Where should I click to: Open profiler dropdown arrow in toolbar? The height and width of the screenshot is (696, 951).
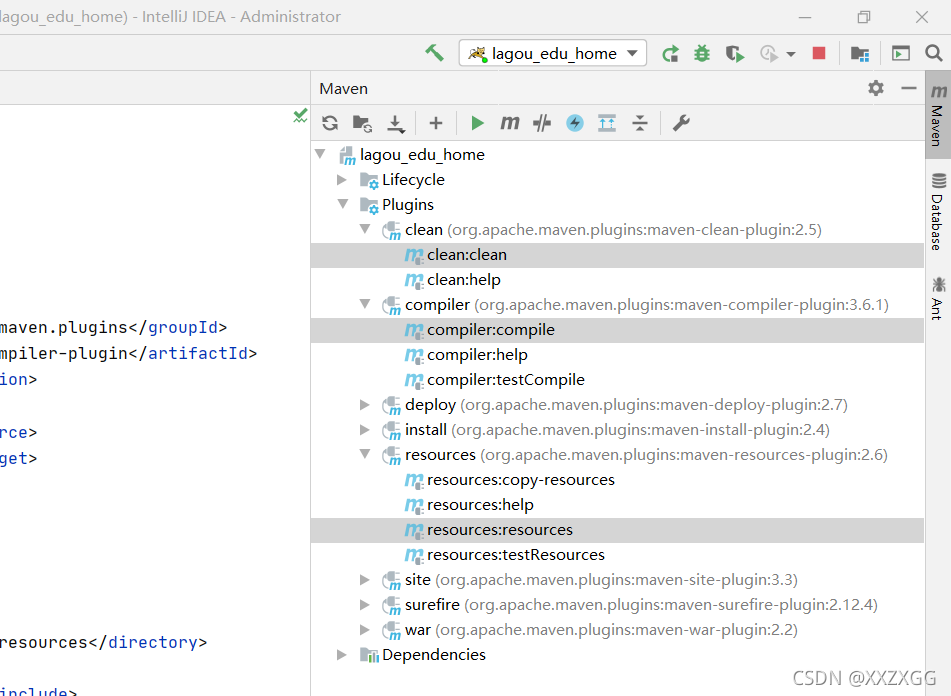pyautogui.click(x=791, y=55)
